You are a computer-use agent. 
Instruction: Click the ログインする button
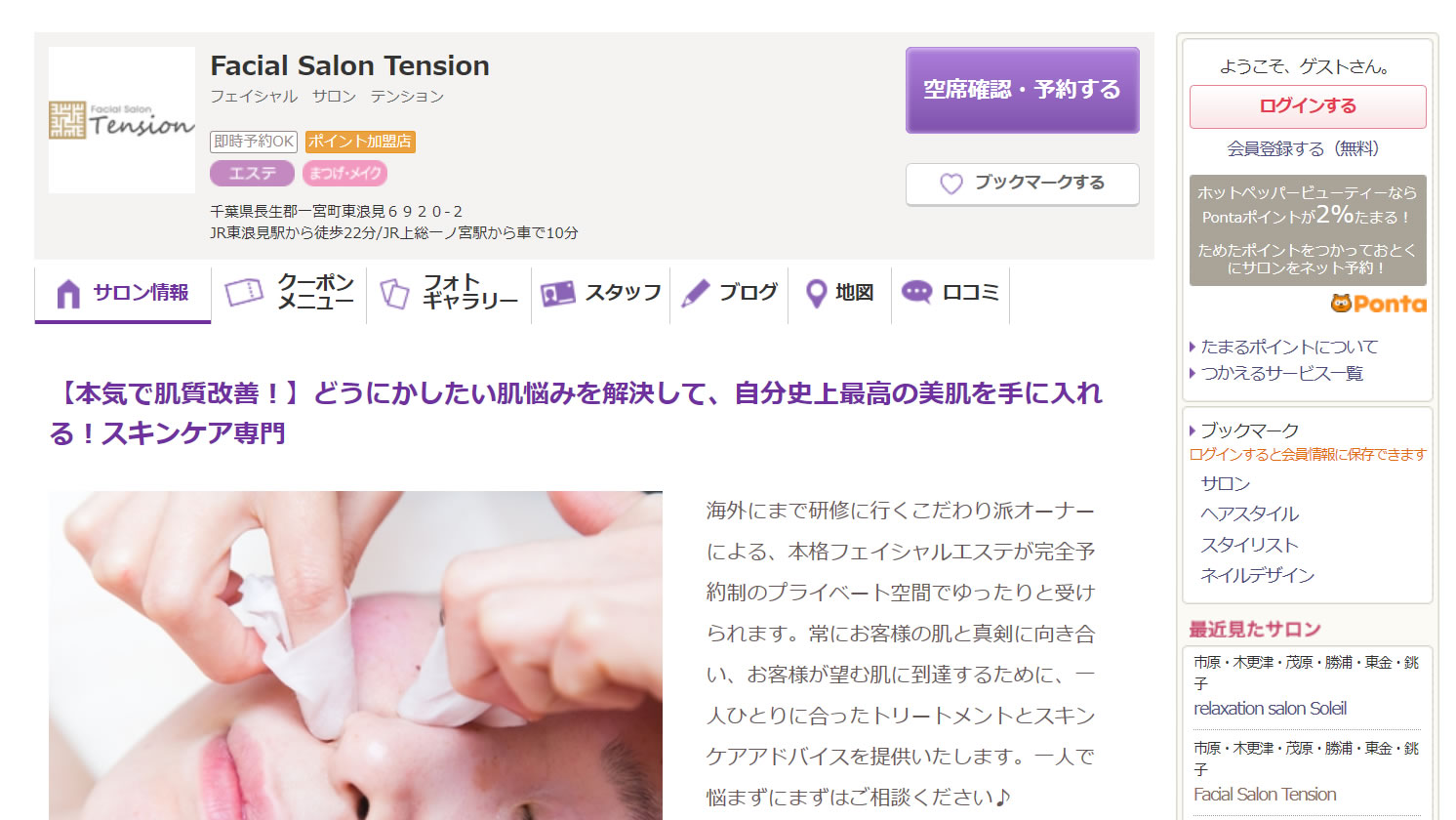1308,106
